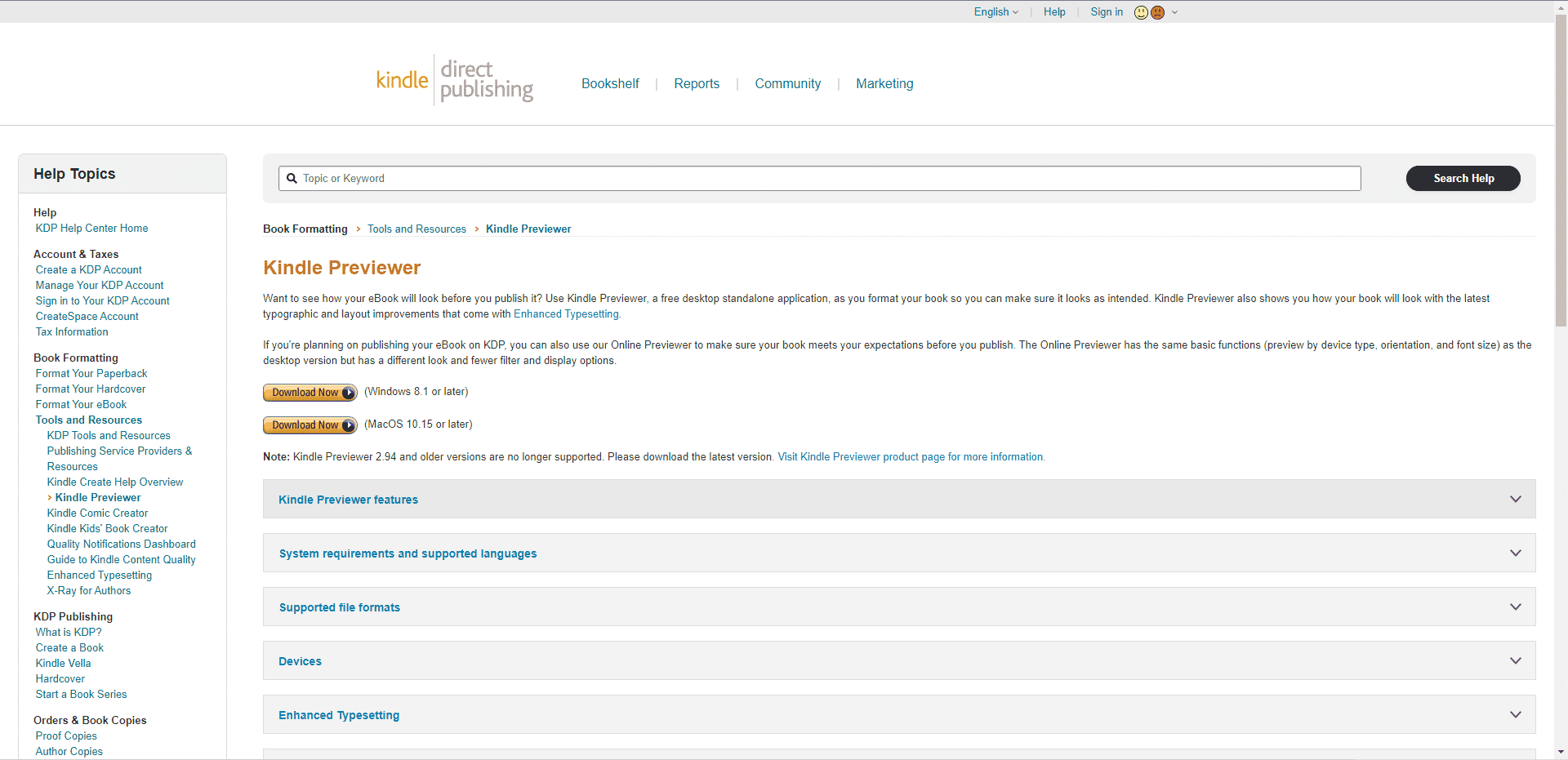Click the scrollbar up arrow

pyautogui.click(x=1561, y=7)
